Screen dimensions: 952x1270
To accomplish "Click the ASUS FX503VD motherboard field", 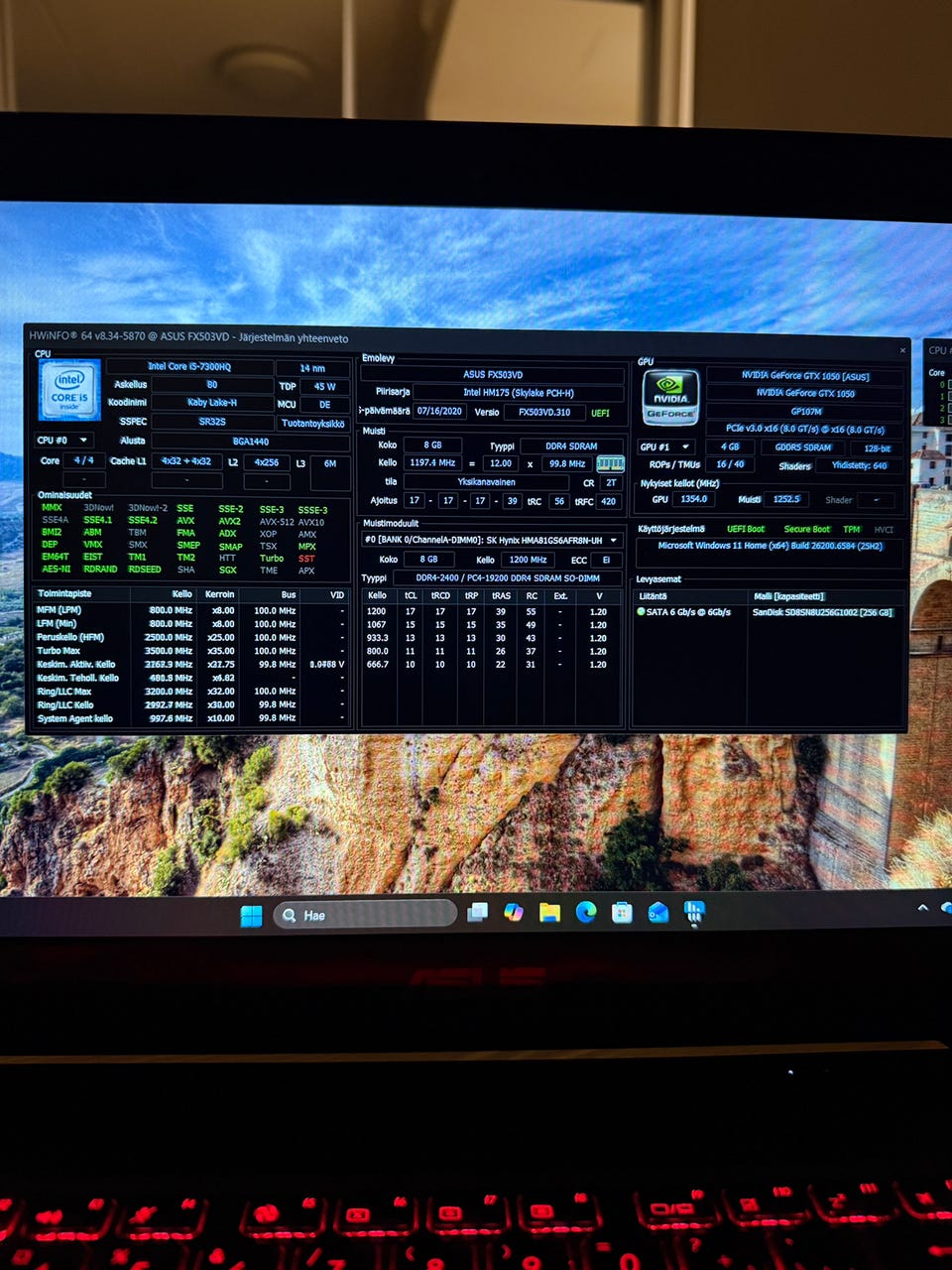I will click(493, 374).
